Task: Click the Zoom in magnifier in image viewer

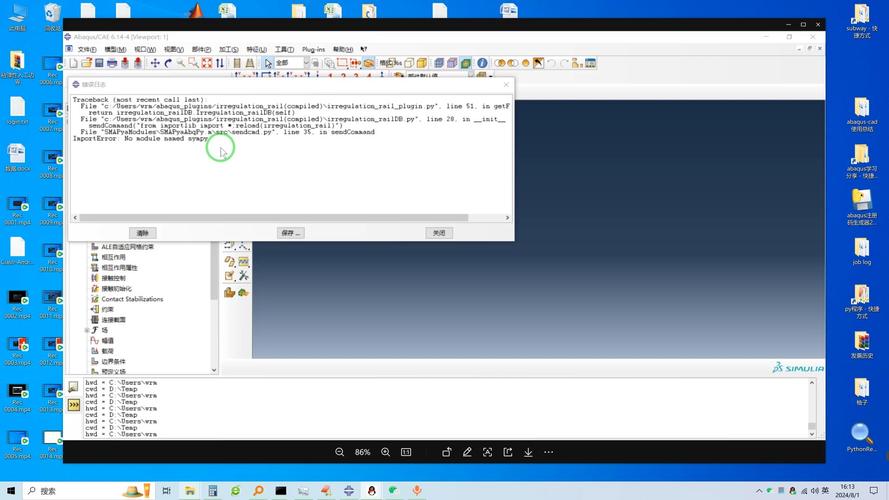Action: [386, 452]
